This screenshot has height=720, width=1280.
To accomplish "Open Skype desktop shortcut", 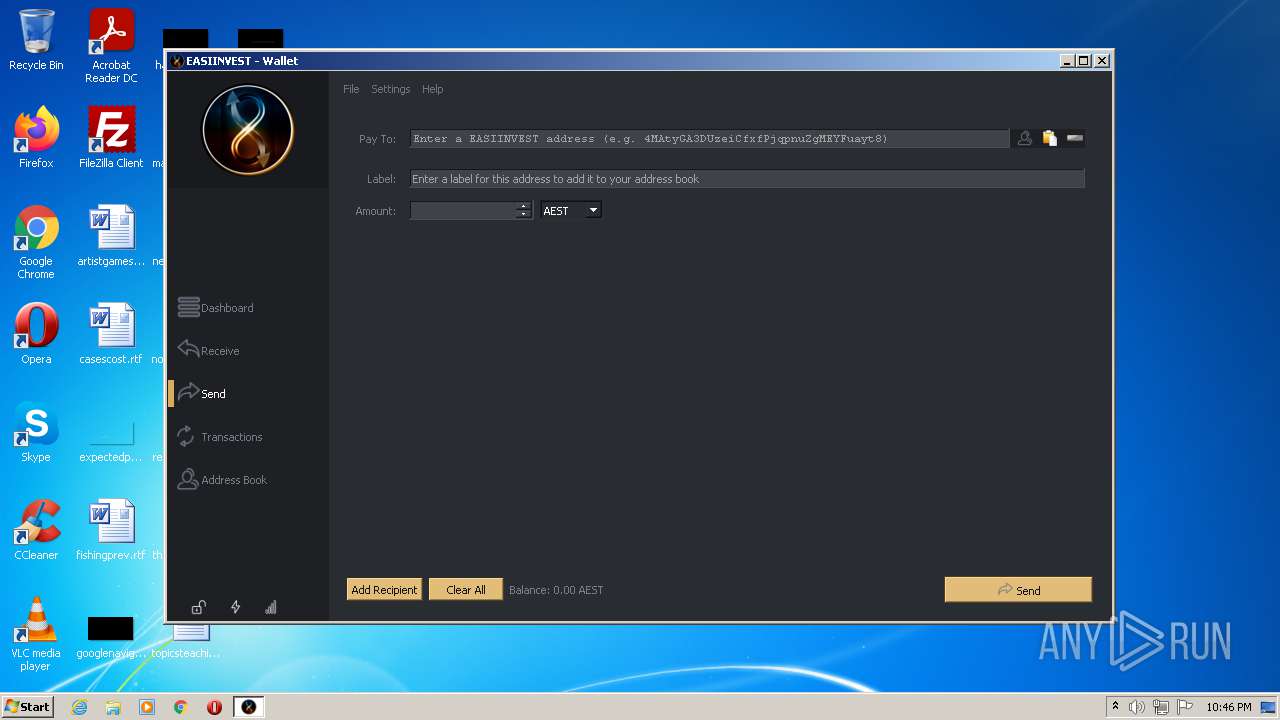I will [x=36, y=432].
